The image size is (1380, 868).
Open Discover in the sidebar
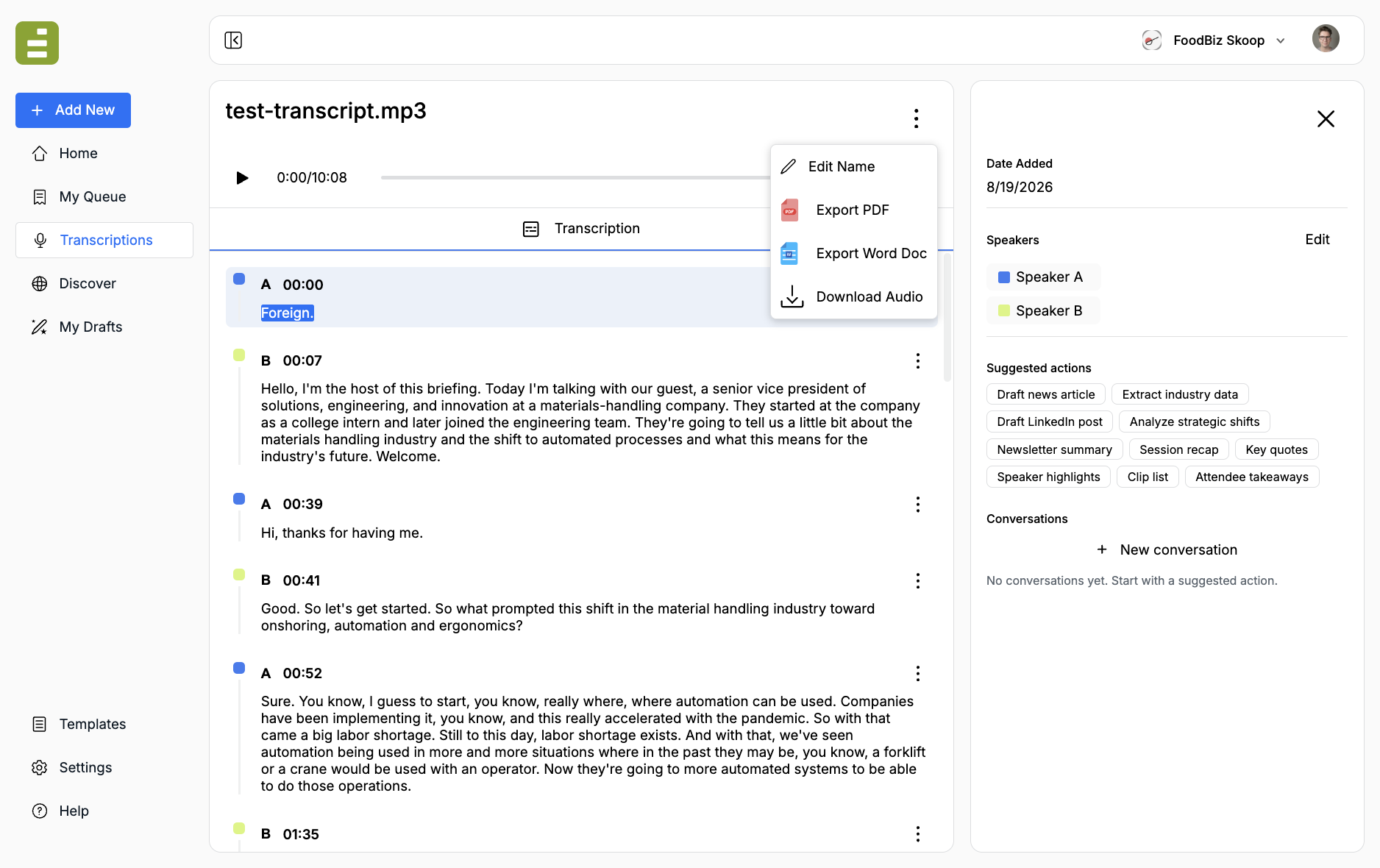click(x=104, y=283)
